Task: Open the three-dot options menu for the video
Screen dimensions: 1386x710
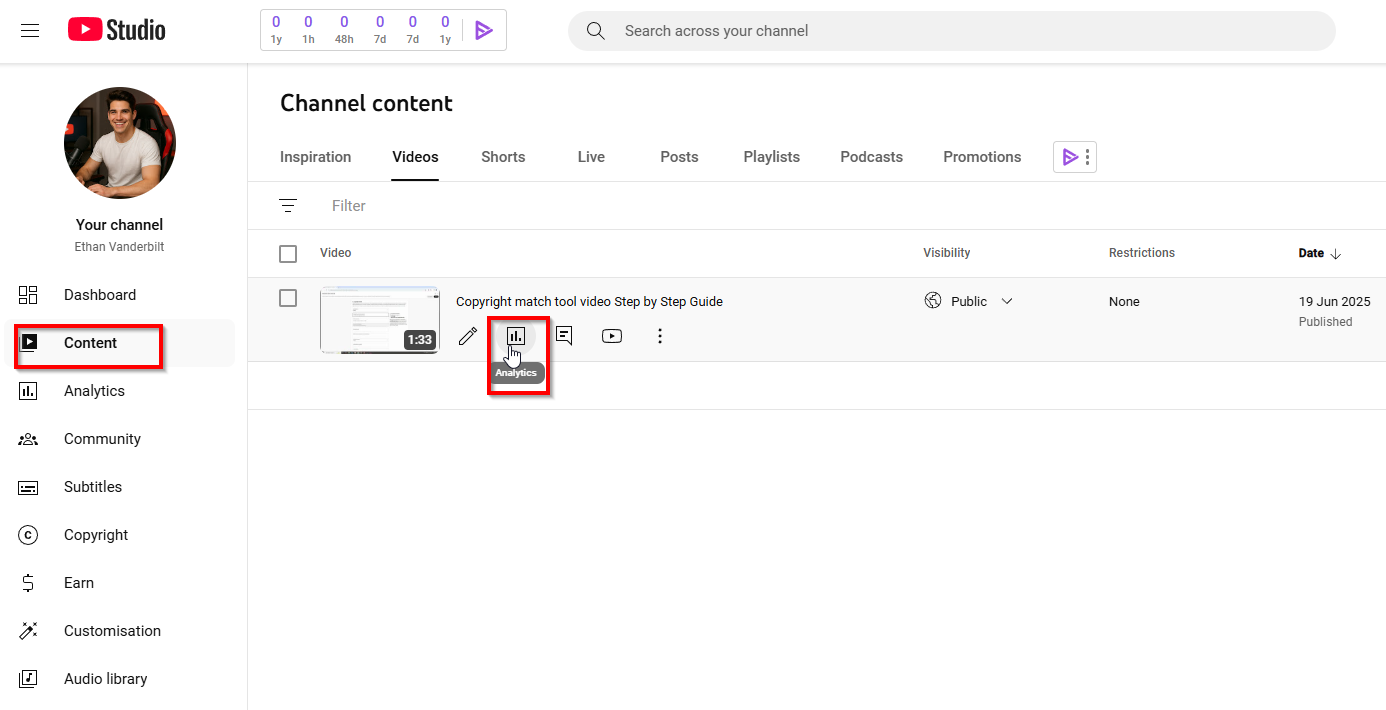Action: click(x=660, y=336)
